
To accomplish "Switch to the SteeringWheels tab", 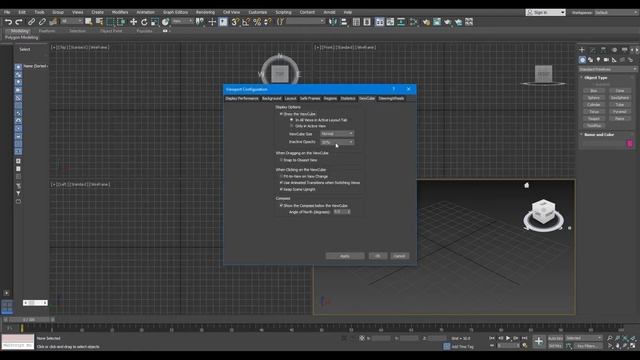I will coord(391,98).
